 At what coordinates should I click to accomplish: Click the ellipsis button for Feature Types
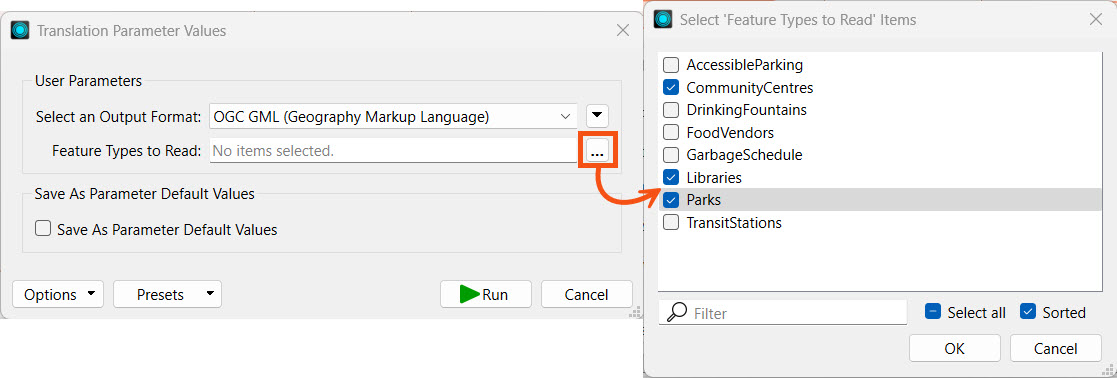[x=597, y=150]
